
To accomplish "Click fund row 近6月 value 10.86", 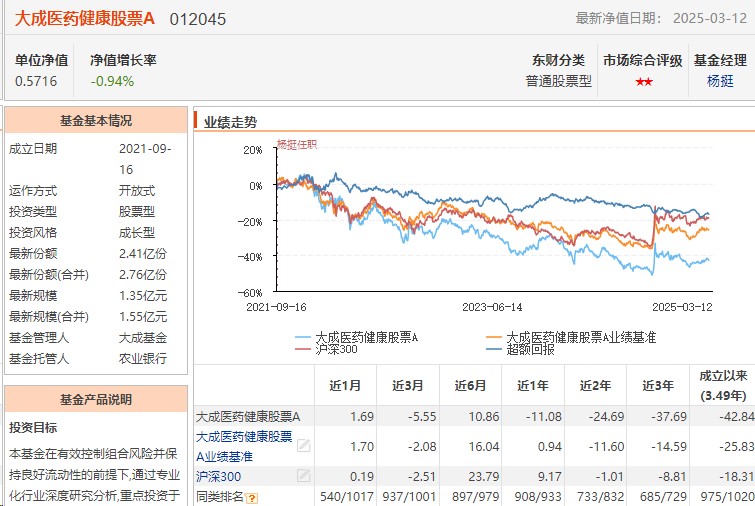I will [x=484, y=416].
